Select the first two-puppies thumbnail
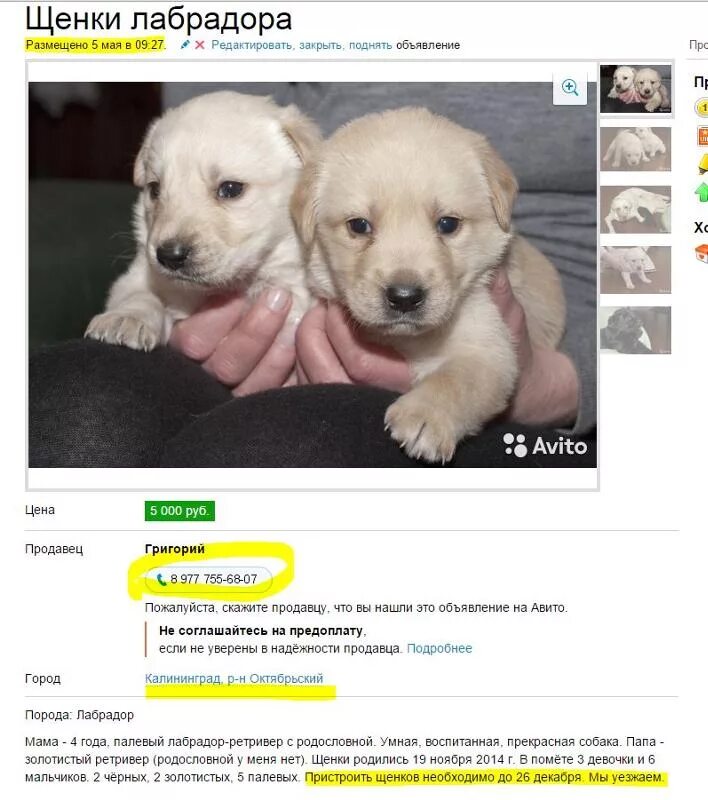 click(x=636, y=89)
